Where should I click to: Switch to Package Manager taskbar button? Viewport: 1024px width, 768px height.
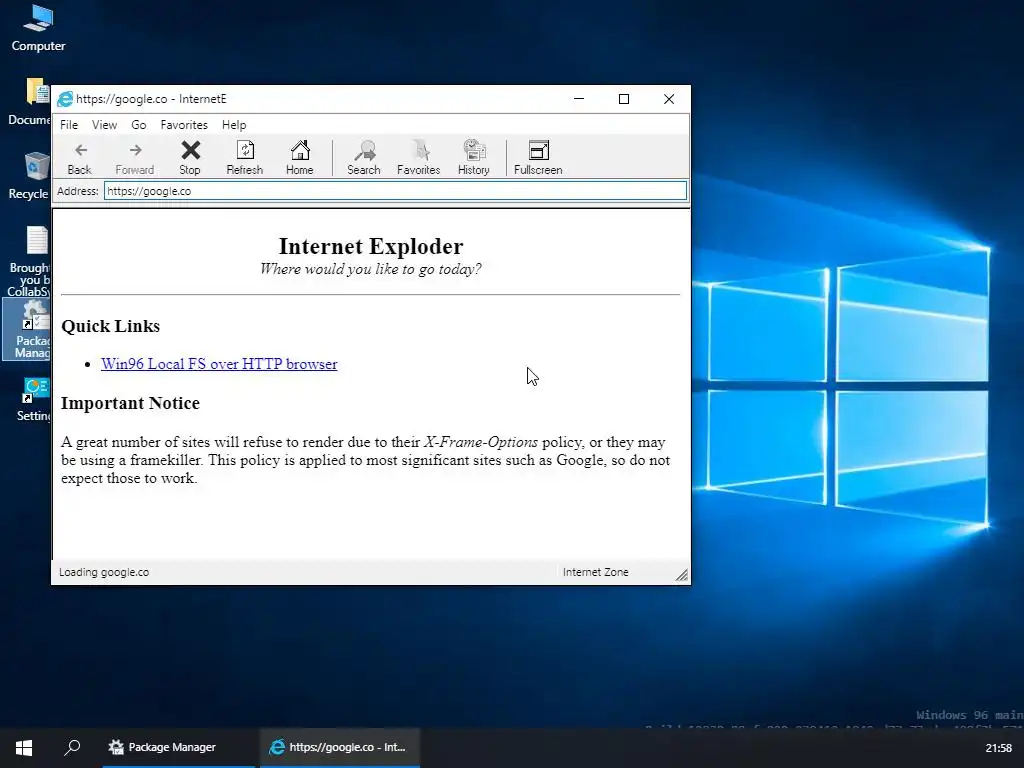178,747
